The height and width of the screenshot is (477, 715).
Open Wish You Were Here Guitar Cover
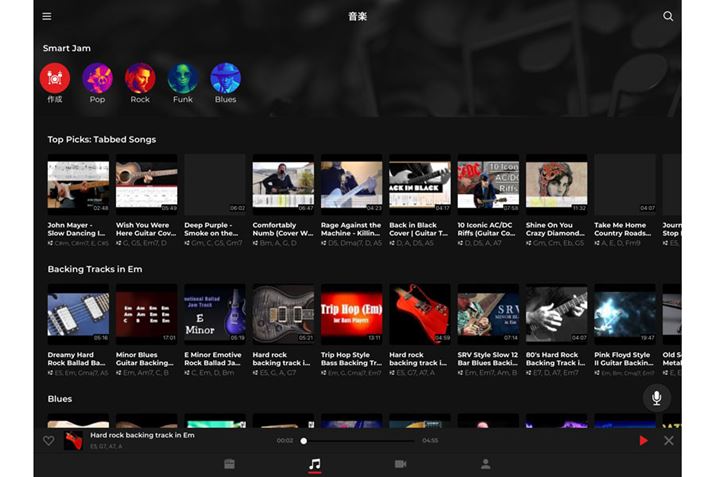(146, 200)
